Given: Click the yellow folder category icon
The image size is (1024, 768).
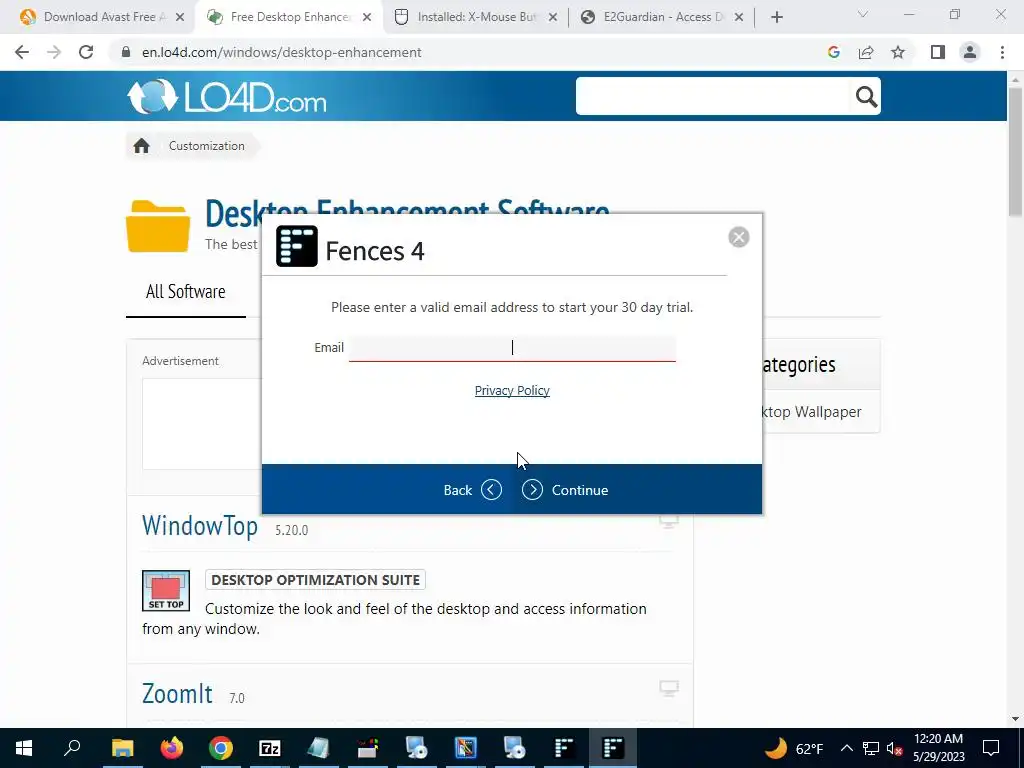Looking at the screenshot, I should 158,226.
